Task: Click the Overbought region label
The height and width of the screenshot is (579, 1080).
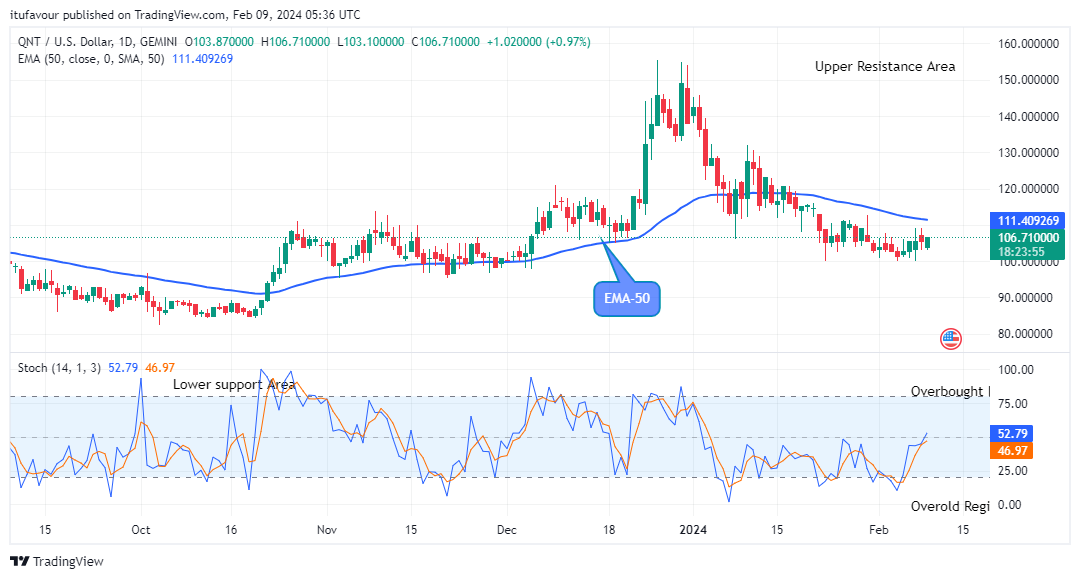Action: 950,391
